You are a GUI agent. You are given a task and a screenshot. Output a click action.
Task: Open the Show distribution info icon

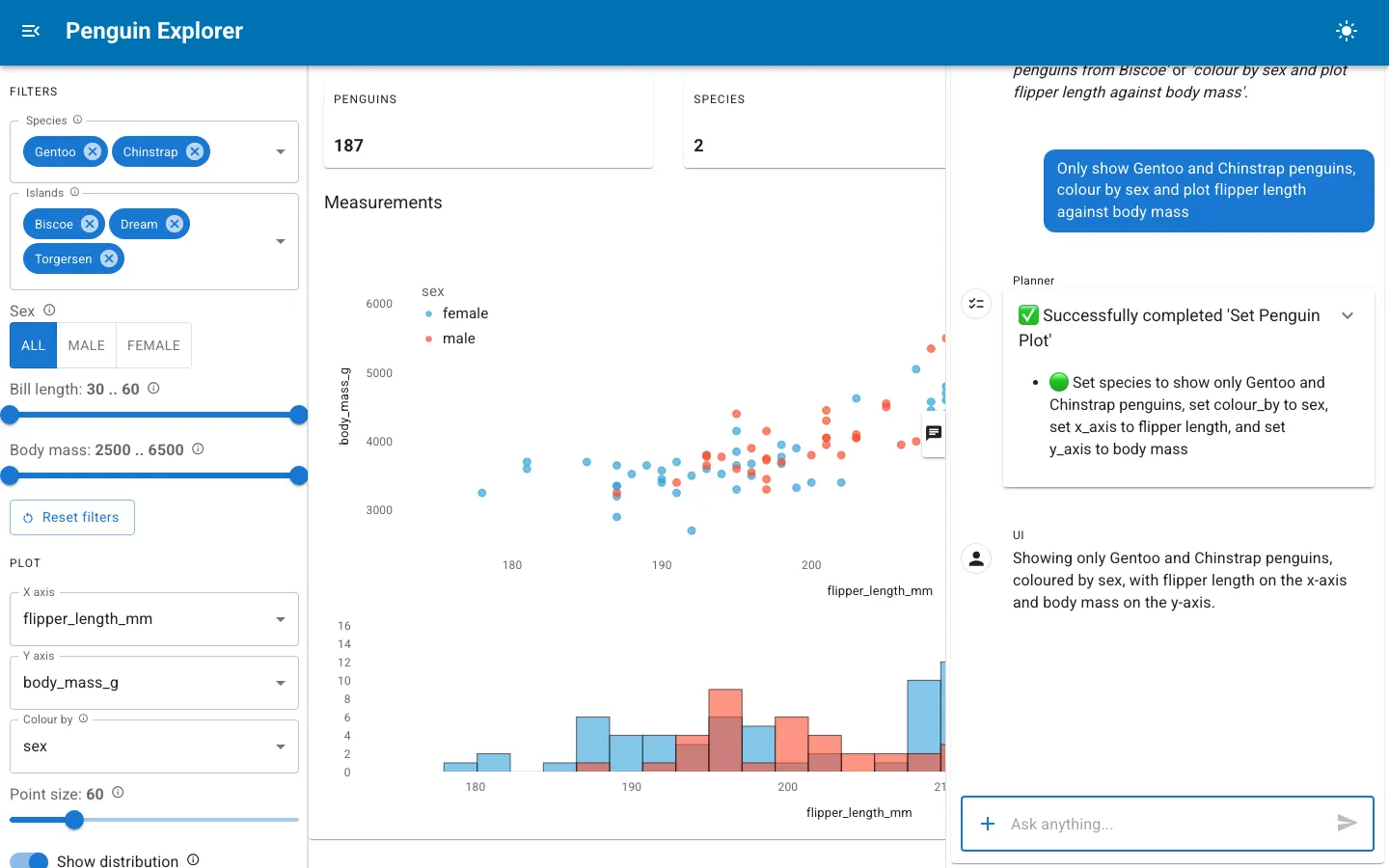click(193, 859)
